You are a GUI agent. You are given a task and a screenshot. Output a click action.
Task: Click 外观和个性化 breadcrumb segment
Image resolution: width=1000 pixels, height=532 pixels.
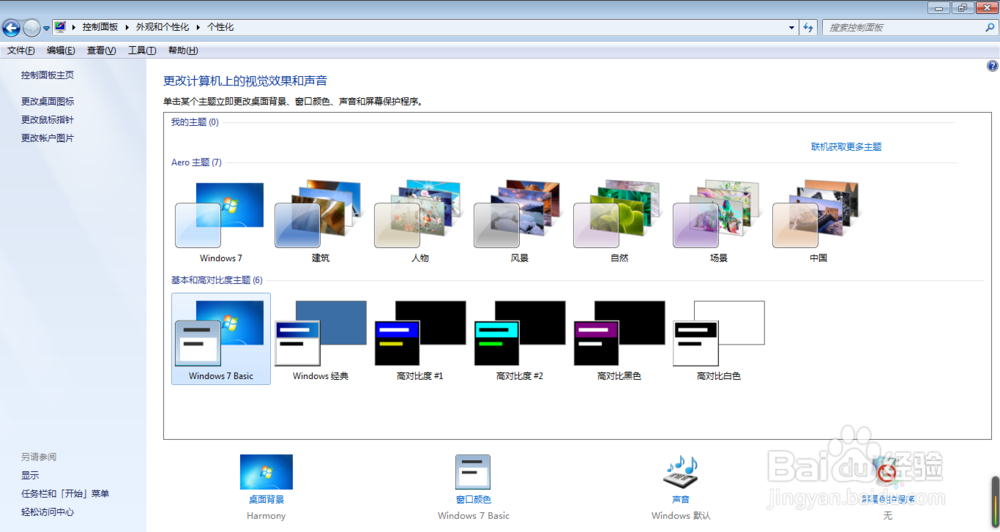162,27
